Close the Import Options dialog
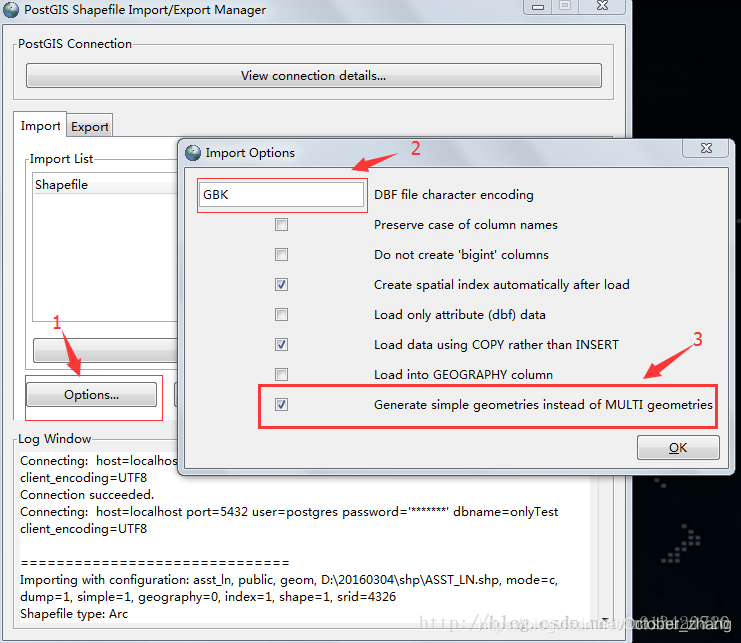Screen dimensions: 741x643 pyautogui.click(x=706, y=148)
